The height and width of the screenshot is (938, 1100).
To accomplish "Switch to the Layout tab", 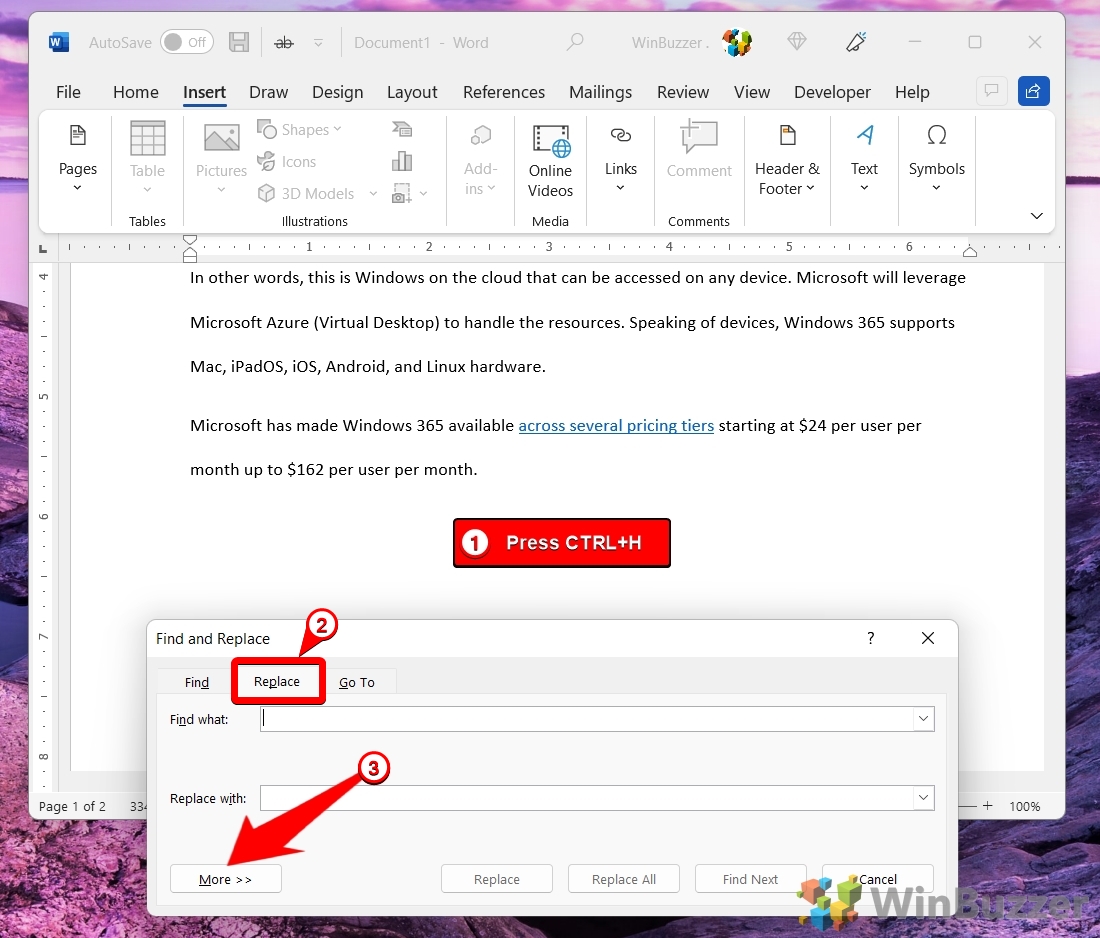I will (412, 92).
